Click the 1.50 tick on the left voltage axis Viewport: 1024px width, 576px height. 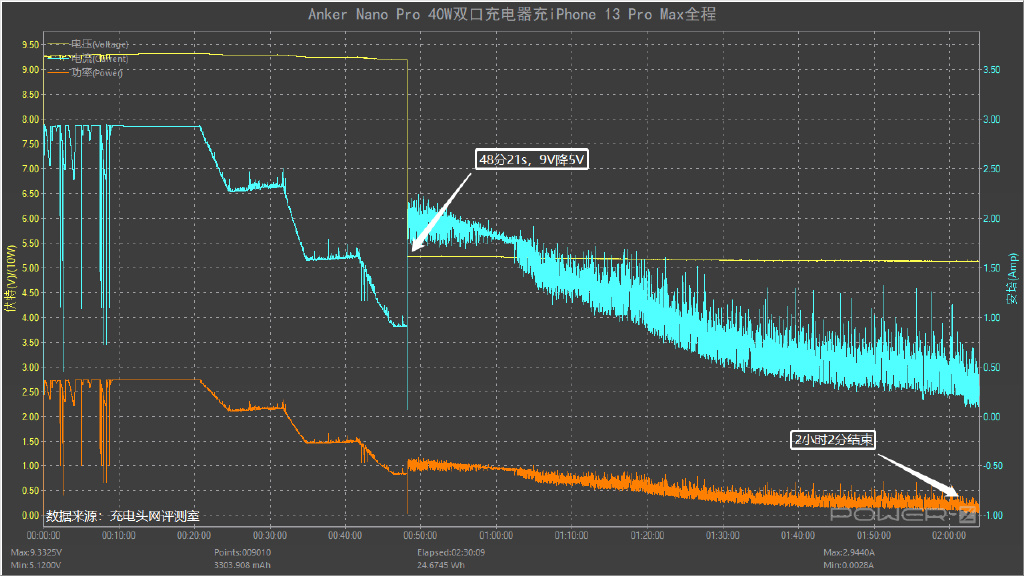(x=31, y=441)
